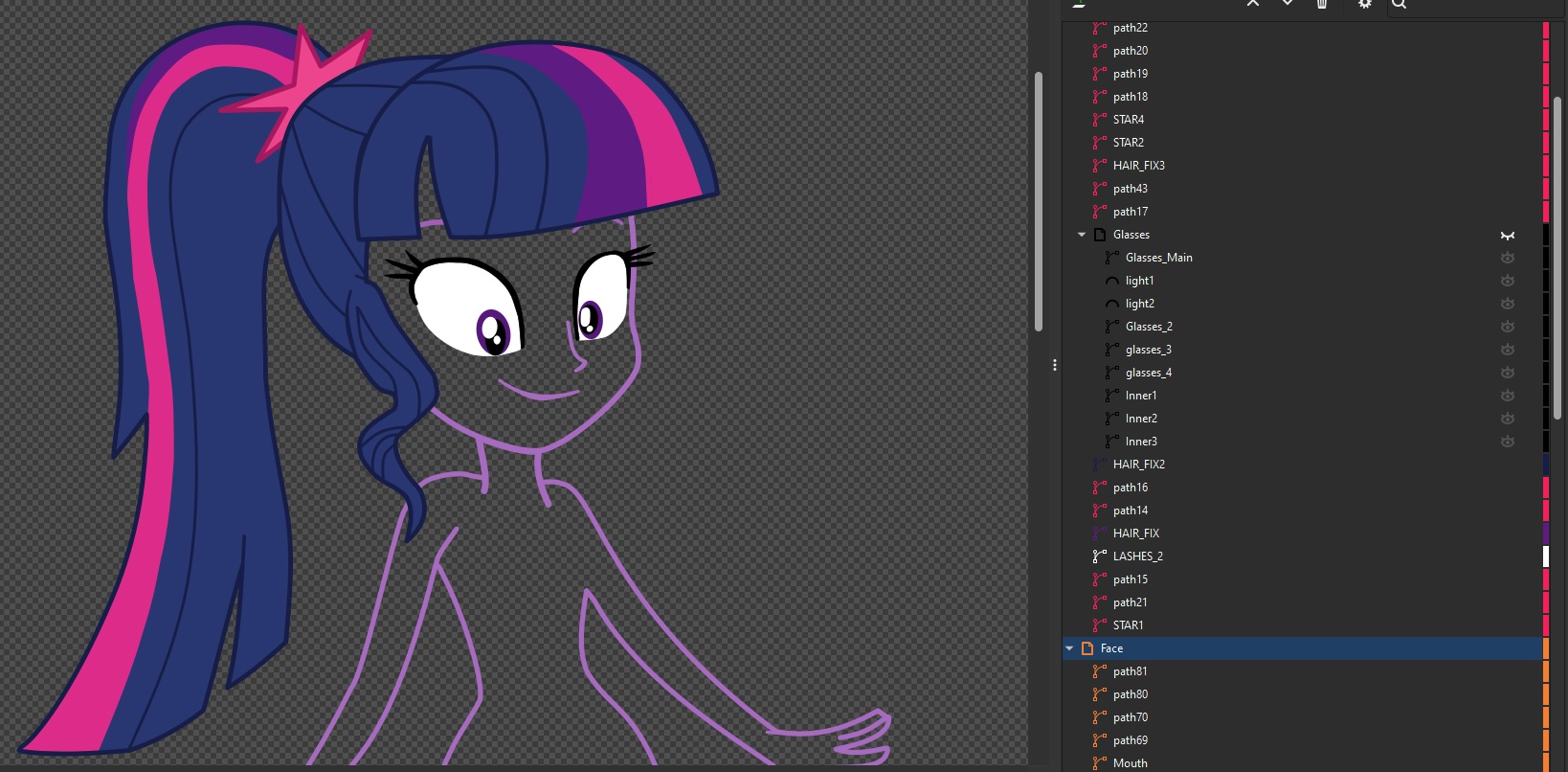
Task: Toggle visibility of light1
Action: click(1508, 281)
